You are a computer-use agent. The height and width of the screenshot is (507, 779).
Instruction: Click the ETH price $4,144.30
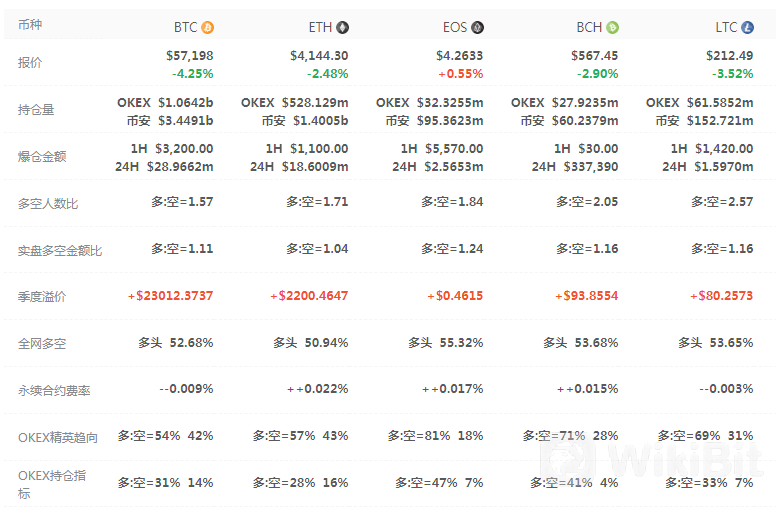point(319,56)
